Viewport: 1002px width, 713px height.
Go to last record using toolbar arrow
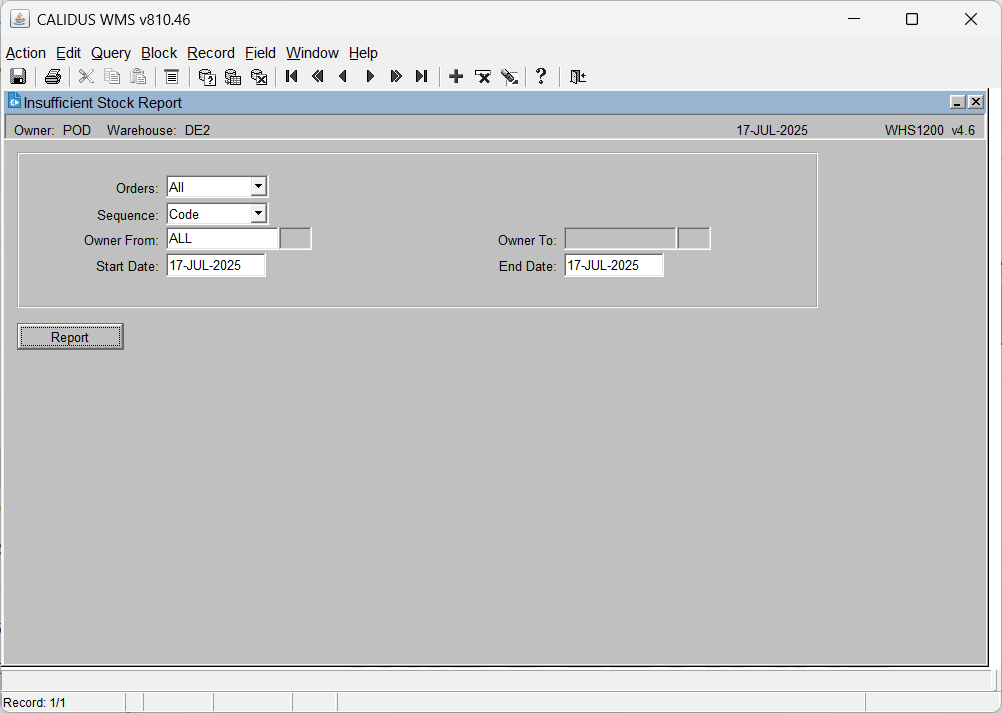(x=421, y=77)
